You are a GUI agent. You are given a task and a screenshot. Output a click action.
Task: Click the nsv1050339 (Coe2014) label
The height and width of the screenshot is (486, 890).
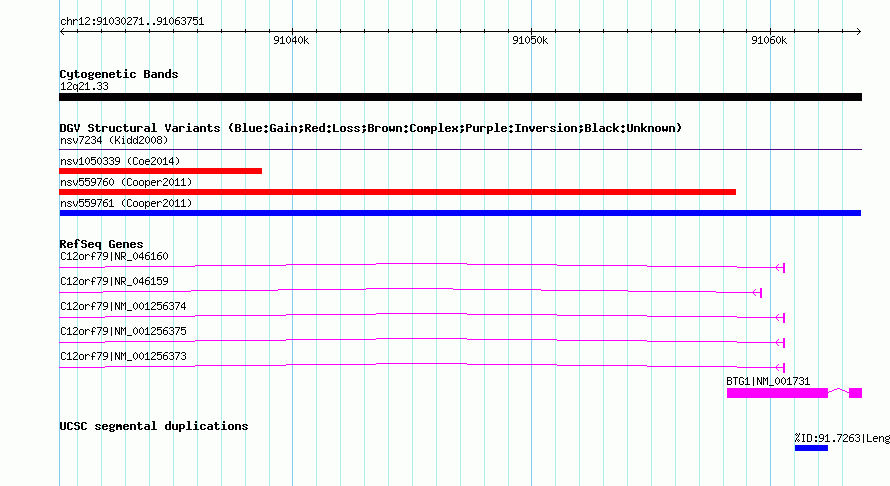coord(120,161)
